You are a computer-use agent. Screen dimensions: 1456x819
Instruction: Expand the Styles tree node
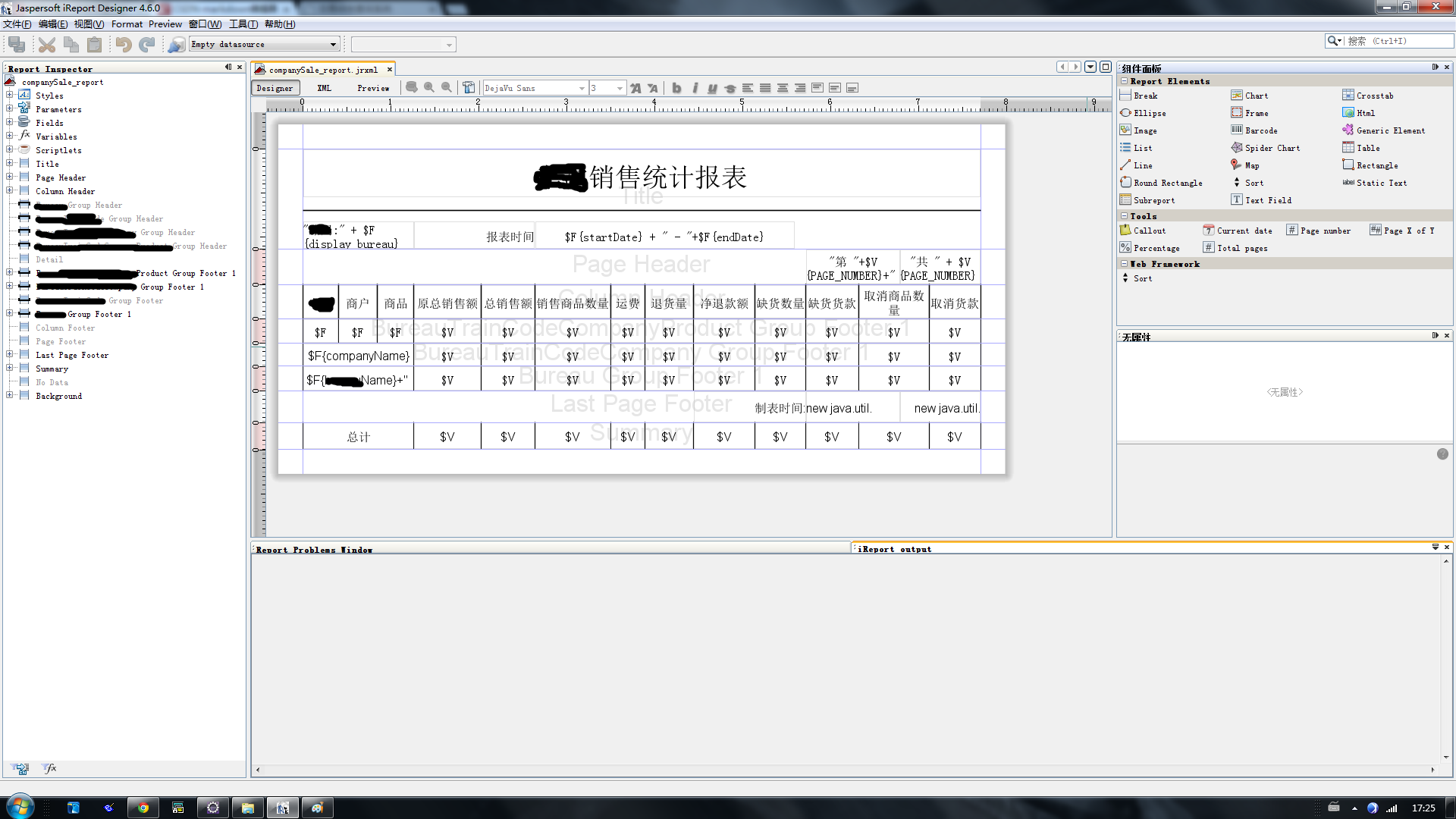10,96
